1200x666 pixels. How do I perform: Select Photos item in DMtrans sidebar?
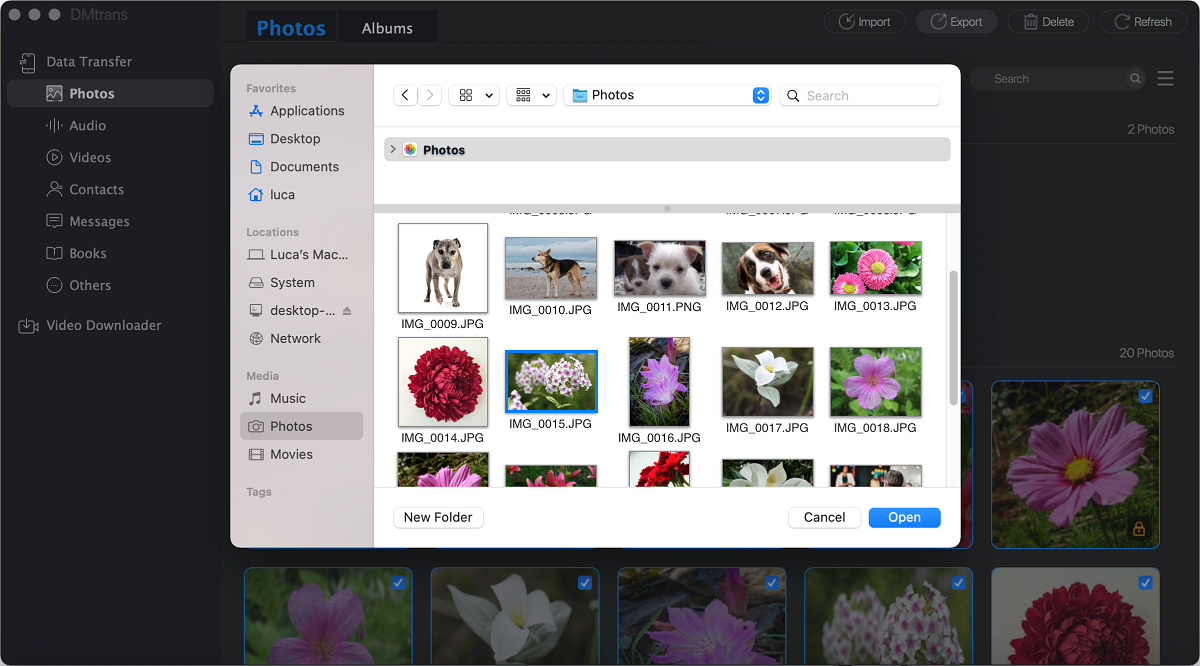(x=110, y=93)
